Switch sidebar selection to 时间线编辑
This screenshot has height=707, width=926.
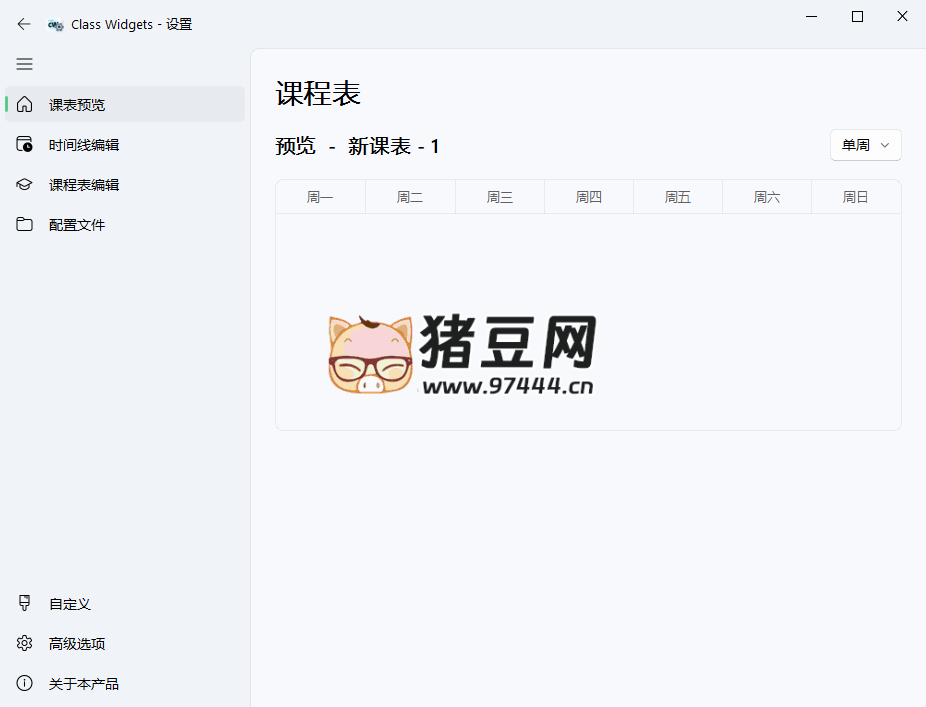(84, 144)
